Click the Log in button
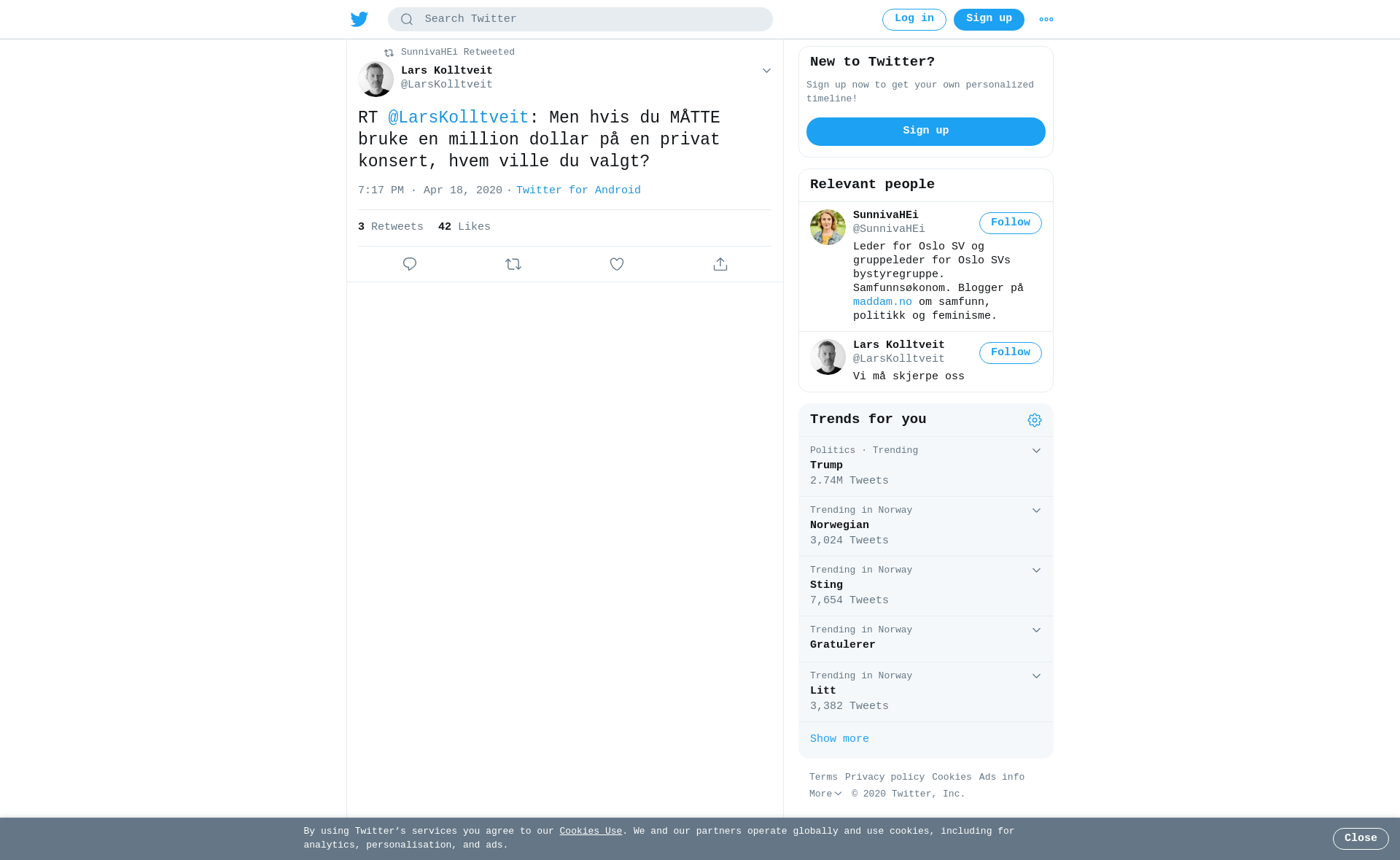The height and width of the screenshot is (860, 1400). tap(914, 20)
